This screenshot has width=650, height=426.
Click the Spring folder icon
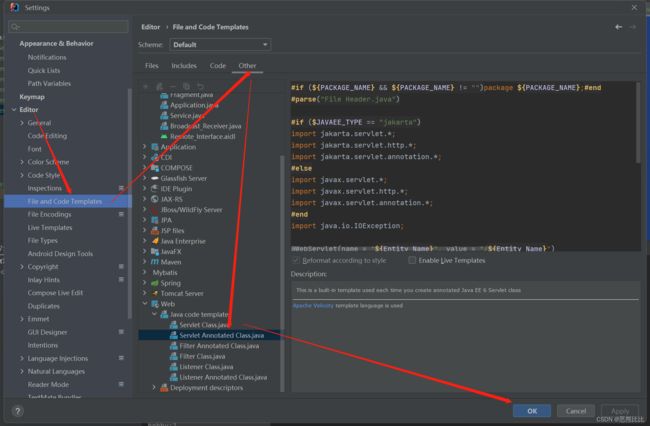click(154, 282)
